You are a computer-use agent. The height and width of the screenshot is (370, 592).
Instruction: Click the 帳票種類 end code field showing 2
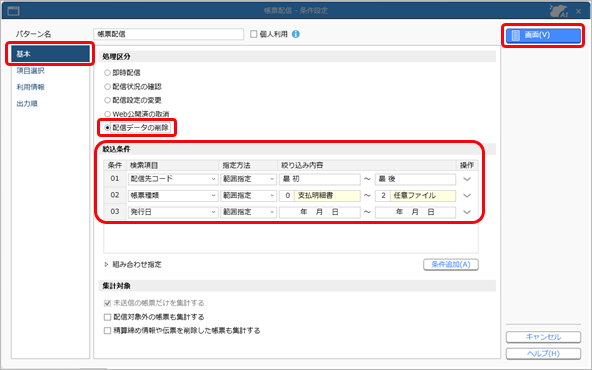(x=383, y=196)
